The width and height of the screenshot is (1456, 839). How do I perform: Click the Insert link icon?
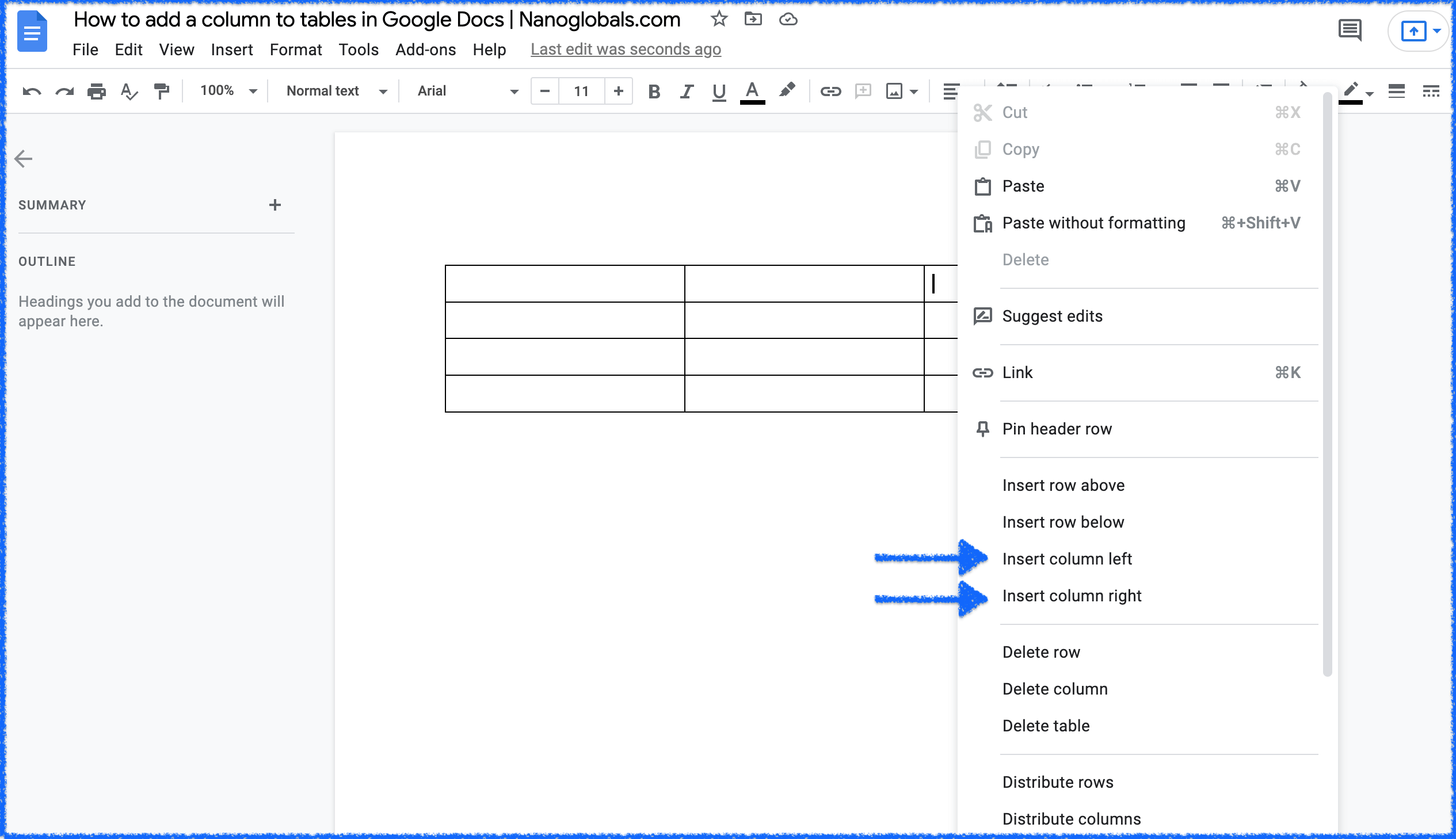(x=830, y=91)
